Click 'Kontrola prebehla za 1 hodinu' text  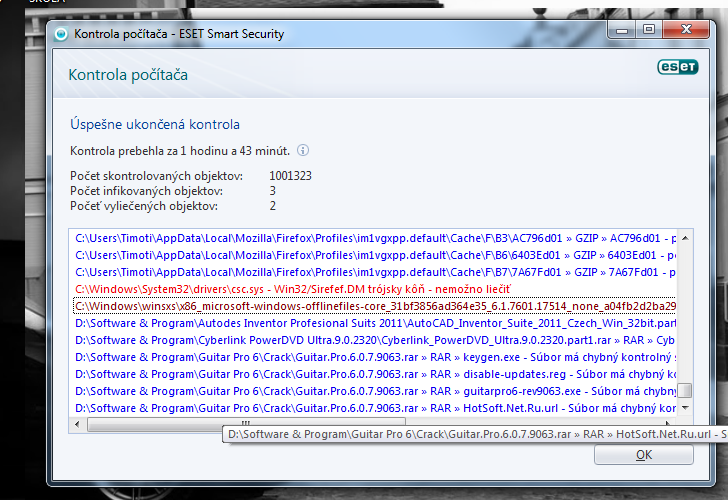180,151
